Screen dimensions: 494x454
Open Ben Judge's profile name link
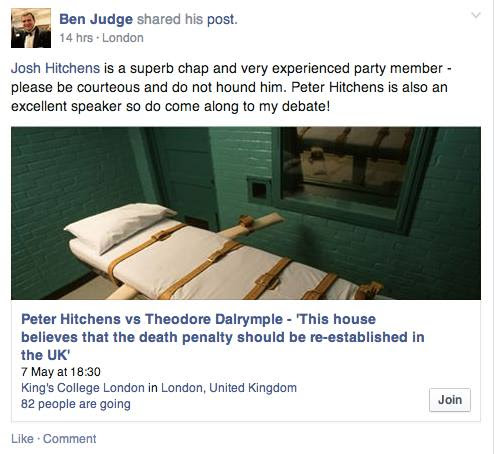(96, 19)
